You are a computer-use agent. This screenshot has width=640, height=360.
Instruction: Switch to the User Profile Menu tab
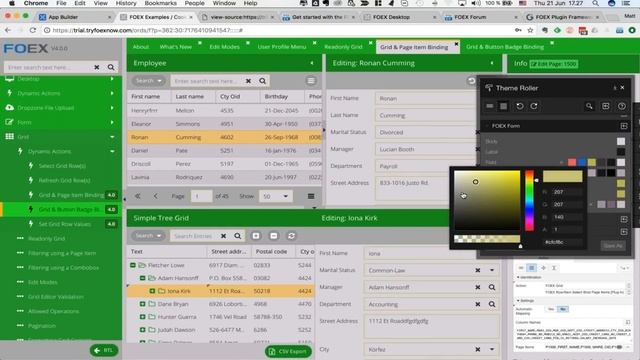(282, 47)
